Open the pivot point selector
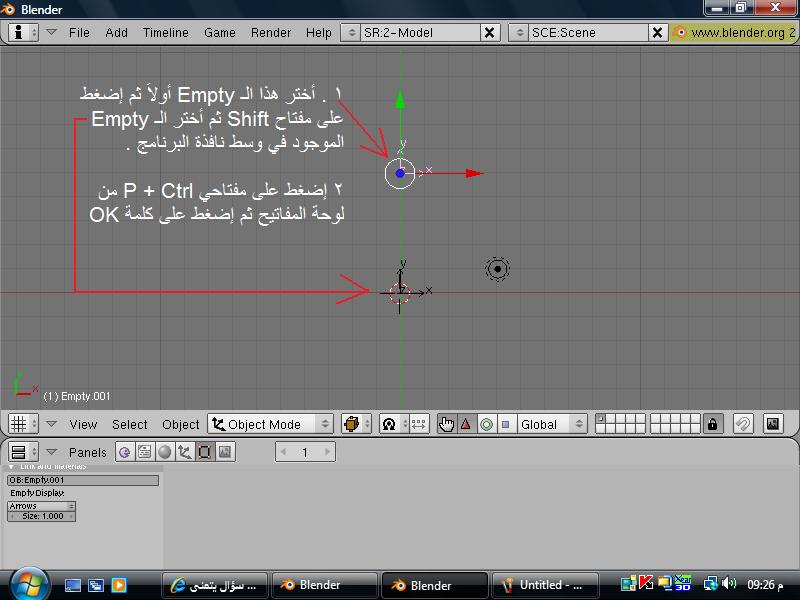The height and width of the screenshot is (600, 800). coord(394,424)
